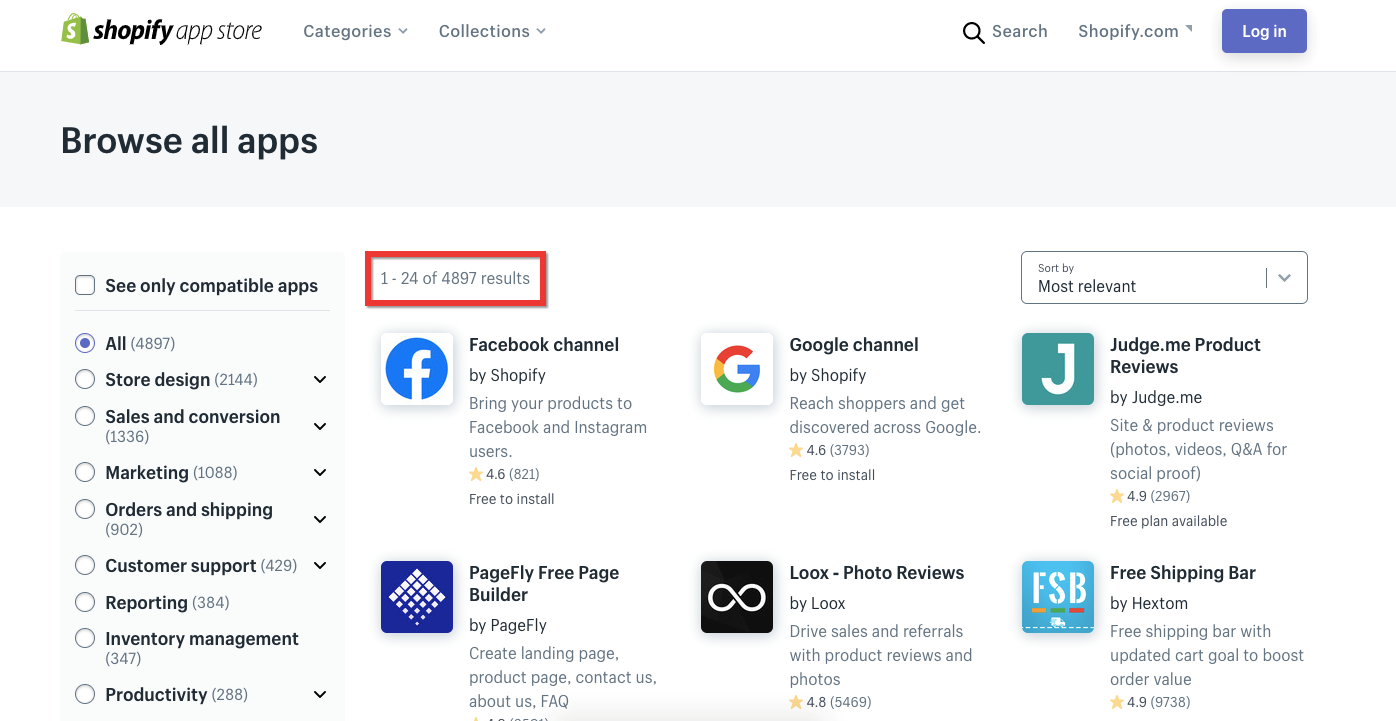Image resolution: width=1396 pixels, height=721 pixels.
Task: Open the Google channel title link
Action: [x=854, y=345]
